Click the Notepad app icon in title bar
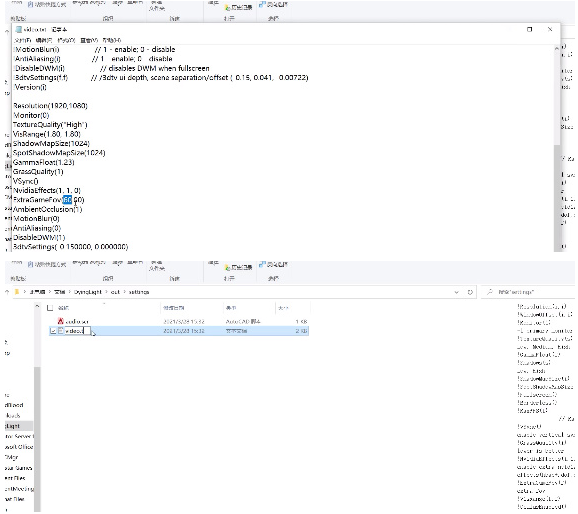The image size is (578, 514). 19,29
